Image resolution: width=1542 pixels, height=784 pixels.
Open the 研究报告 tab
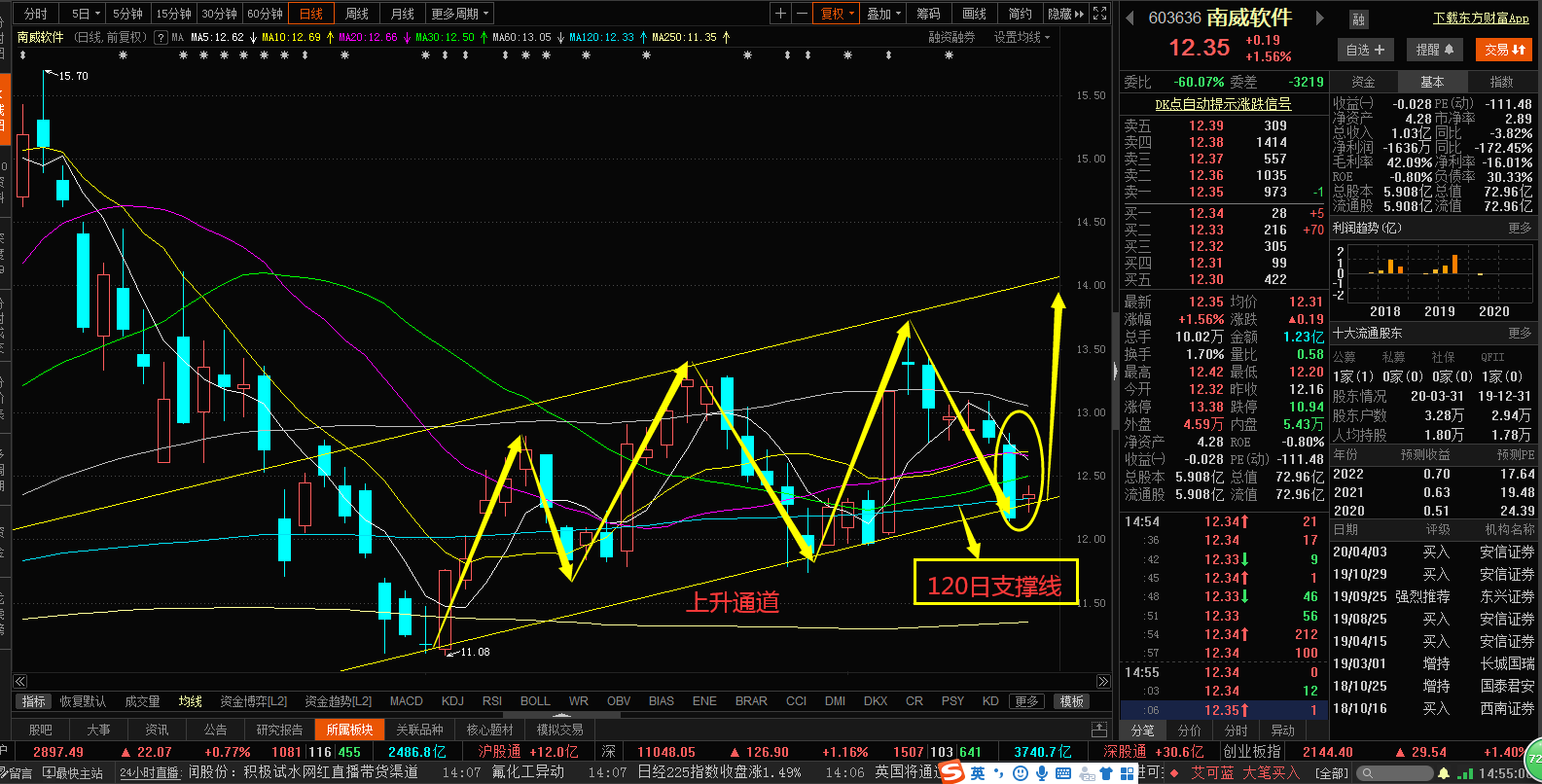coord(279,730)
